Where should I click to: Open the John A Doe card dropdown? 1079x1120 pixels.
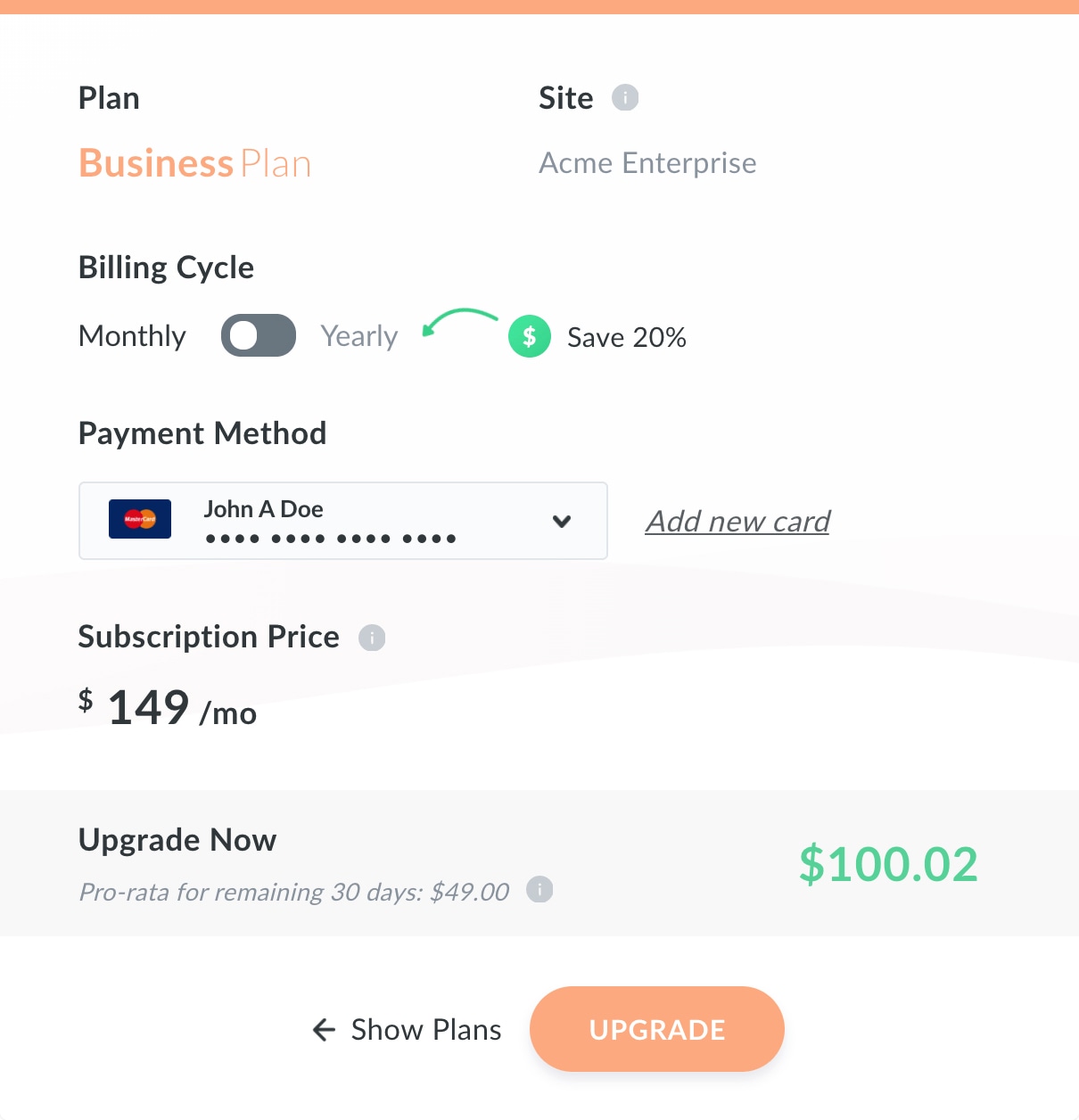click(x=343, y=521)
